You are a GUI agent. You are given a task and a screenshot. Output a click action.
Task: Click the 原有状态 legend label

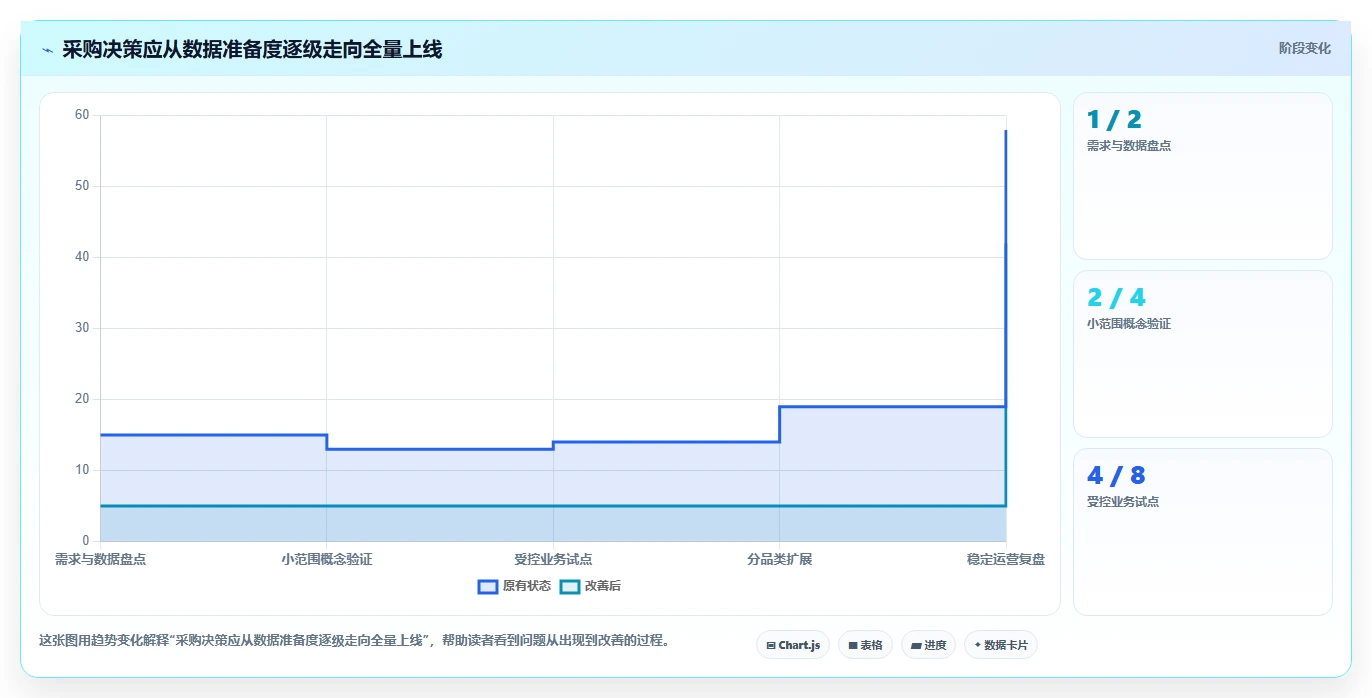point(527,586)
